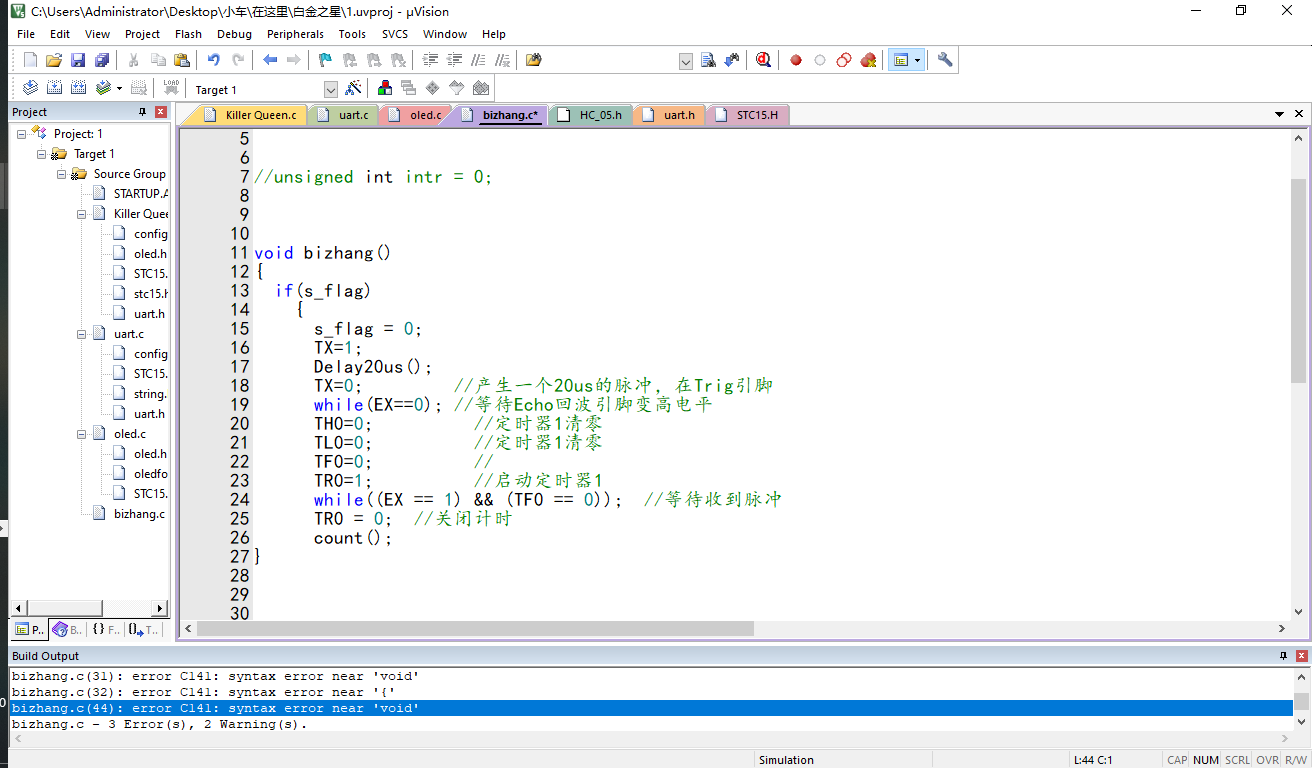Comment the selection with the Comment icon
This screenshot has width=1312, height=768.
tap(479, 60)
